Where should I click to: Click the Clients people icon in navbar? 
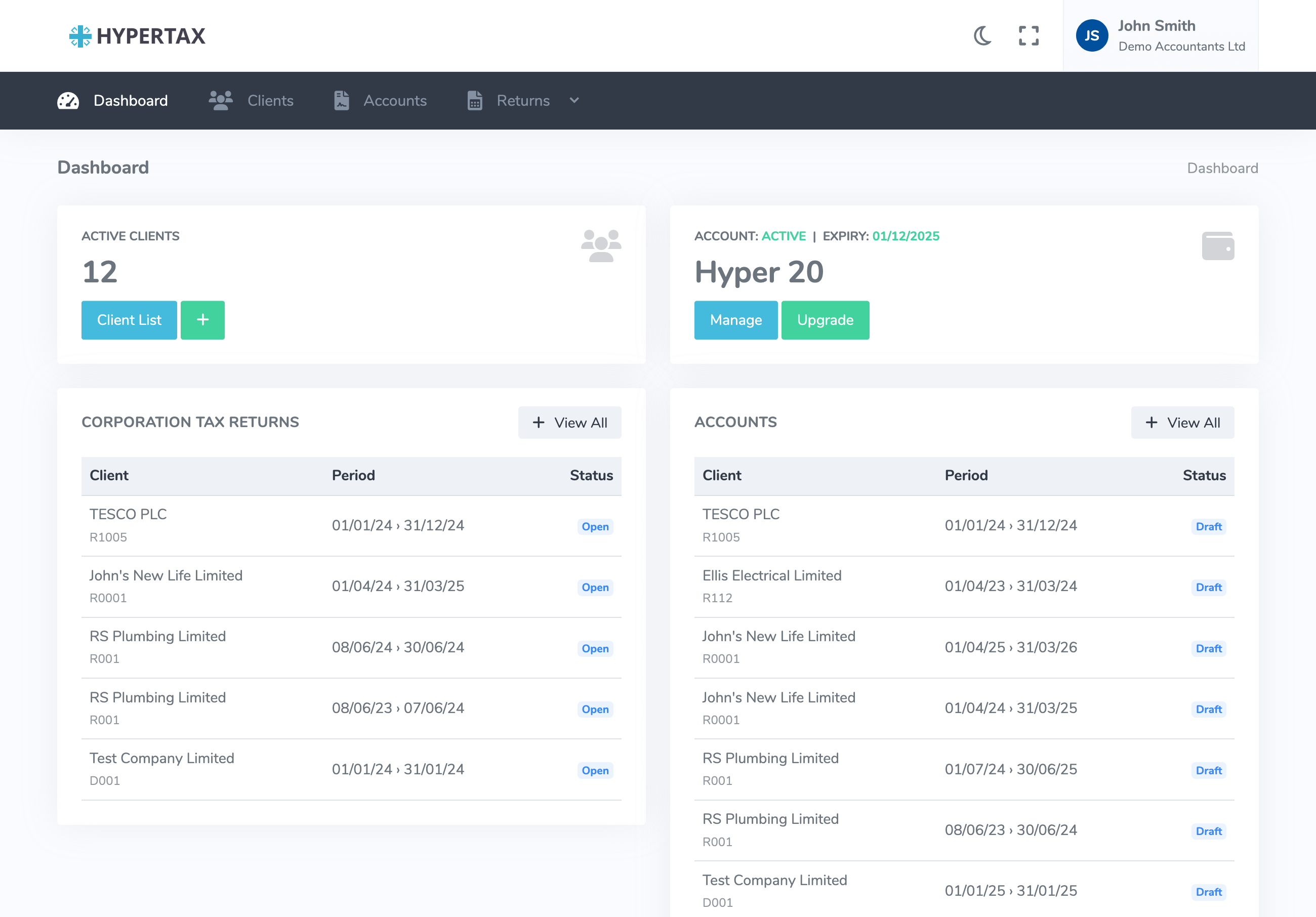coord(221,101)
